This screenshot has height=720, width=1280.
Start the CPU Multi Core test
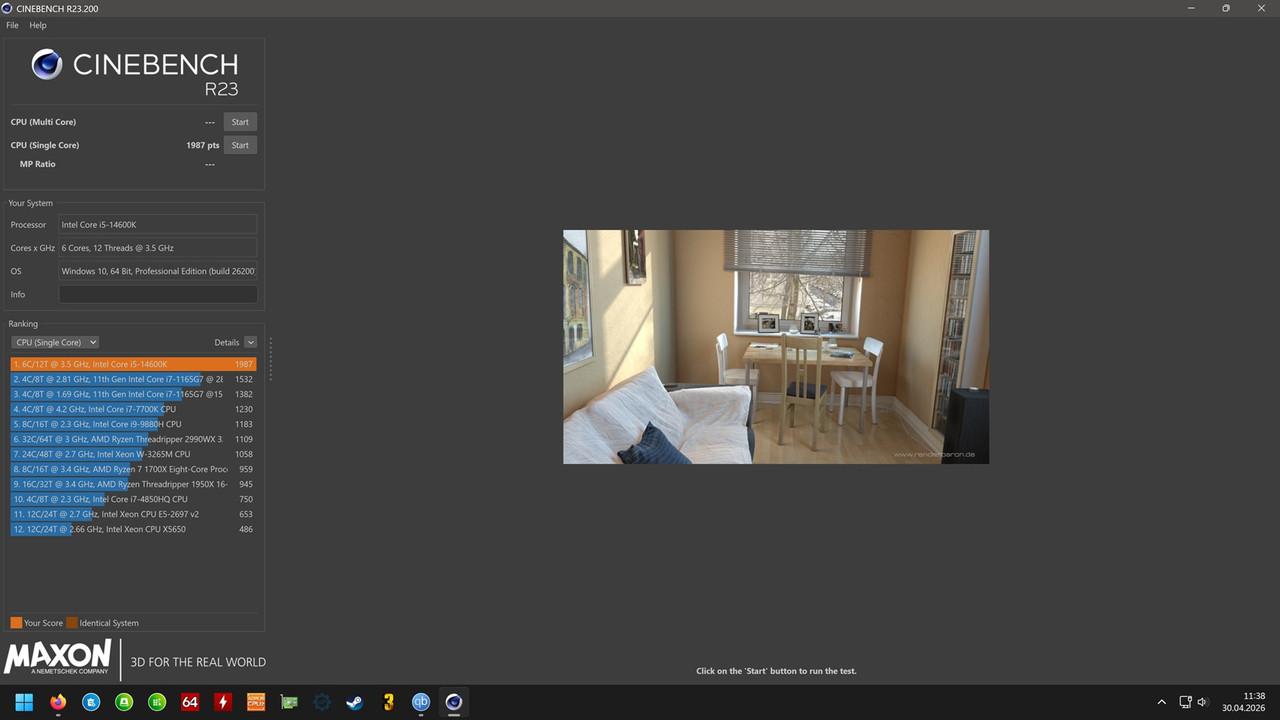pos(240,122)
